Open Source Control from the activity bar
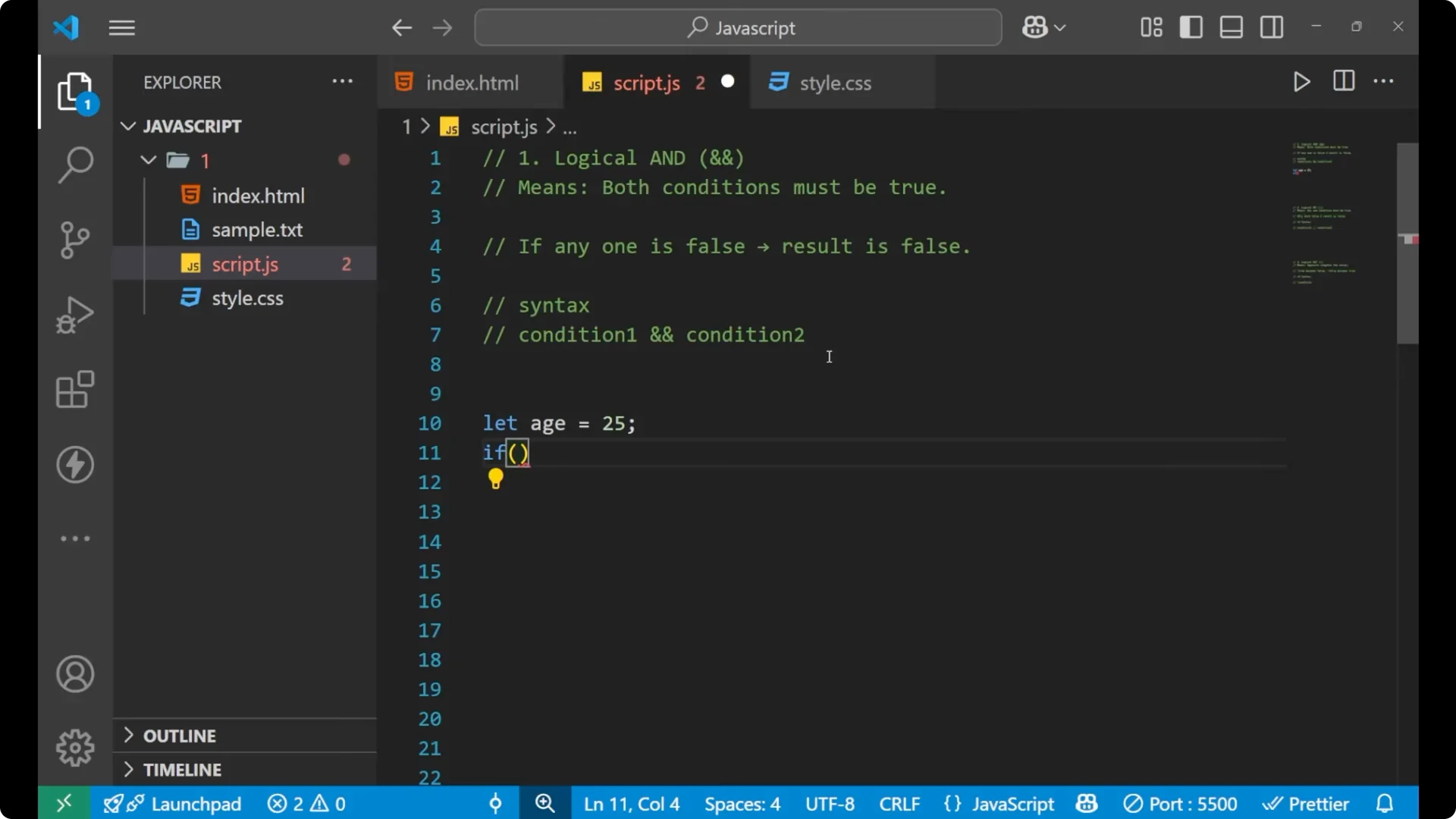This screenshot has width=1456, height=819. tap(74, 240)
